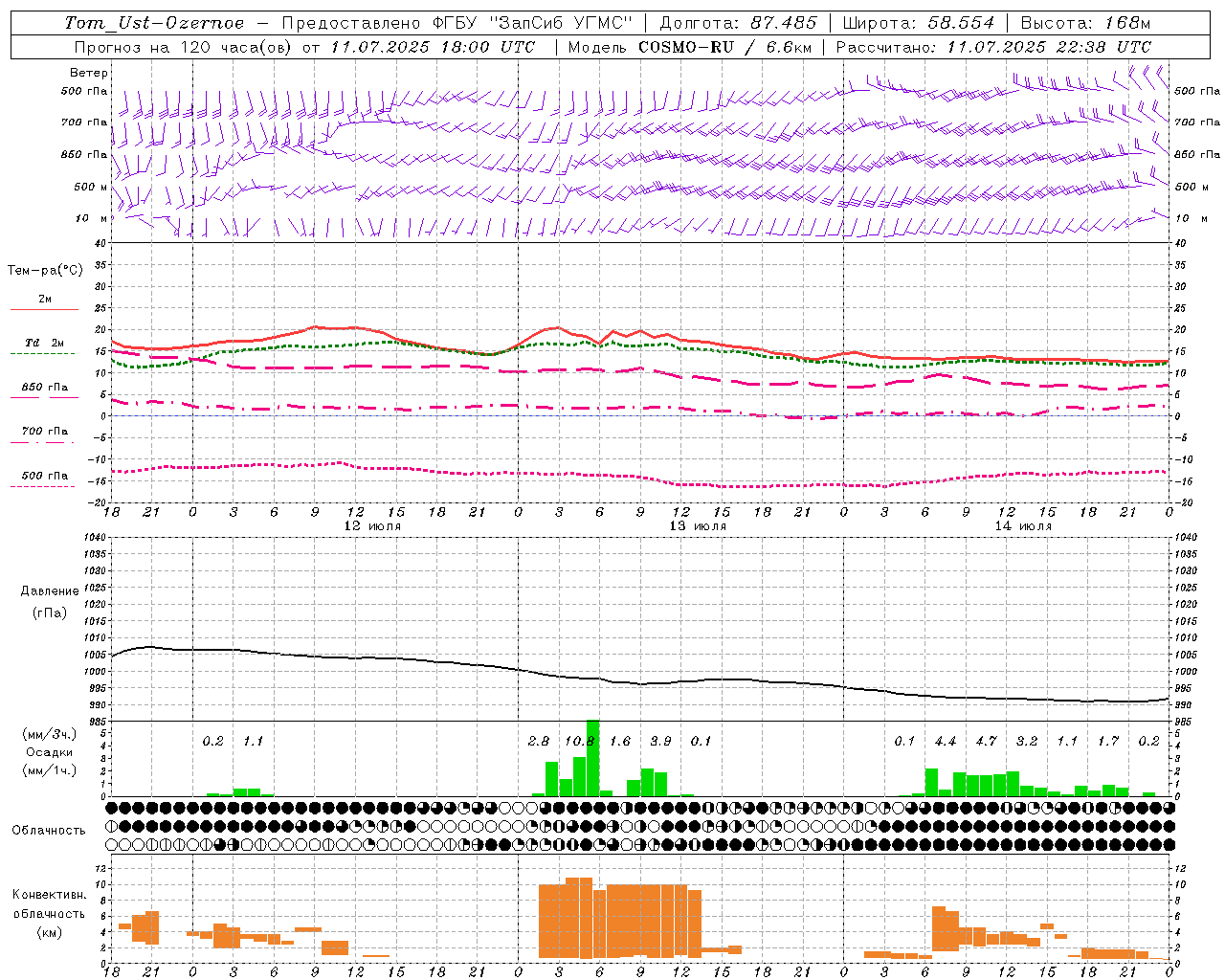
Task: Click the '(мм/1ч.)' precipitation unit label
Action: click(x=49, y=770)
